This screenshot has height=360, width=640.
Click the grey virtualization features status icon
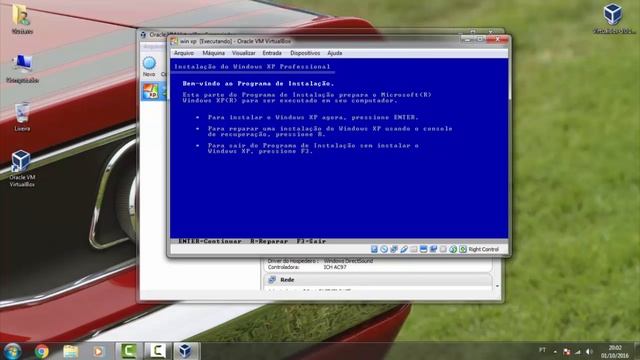(443, 249)
